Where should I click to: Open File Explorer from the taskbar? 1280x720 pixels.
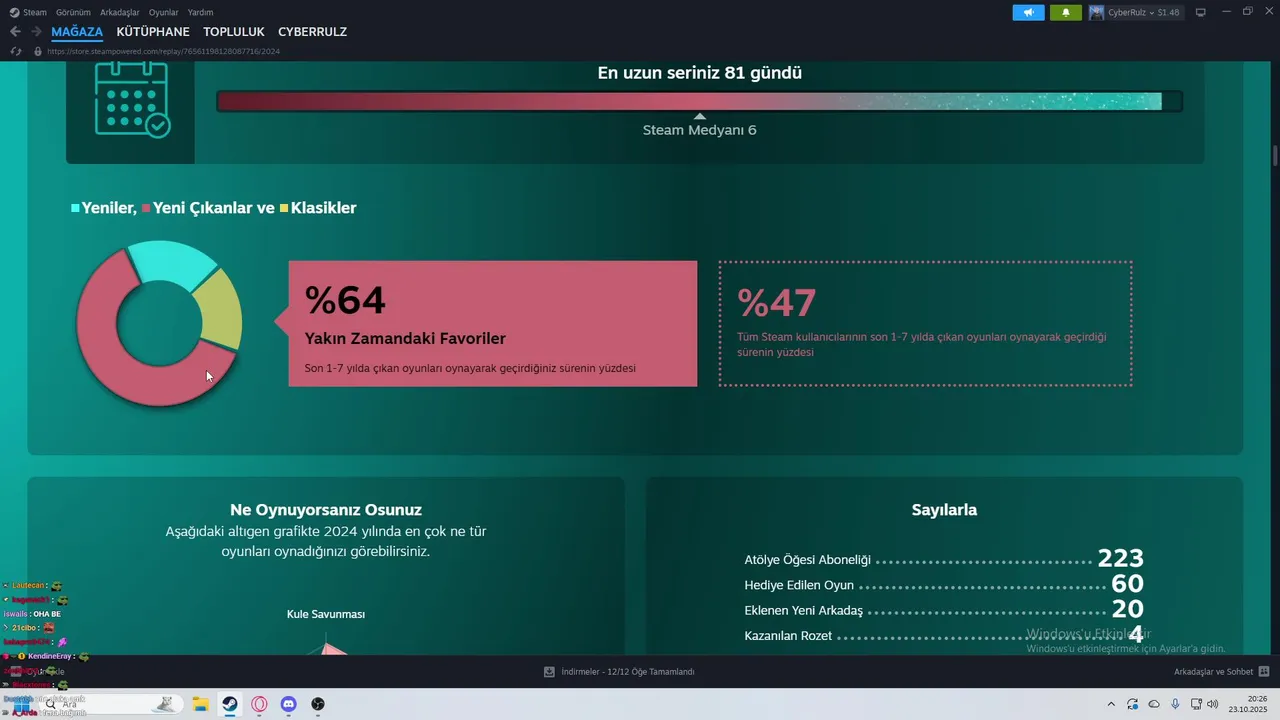200,704
